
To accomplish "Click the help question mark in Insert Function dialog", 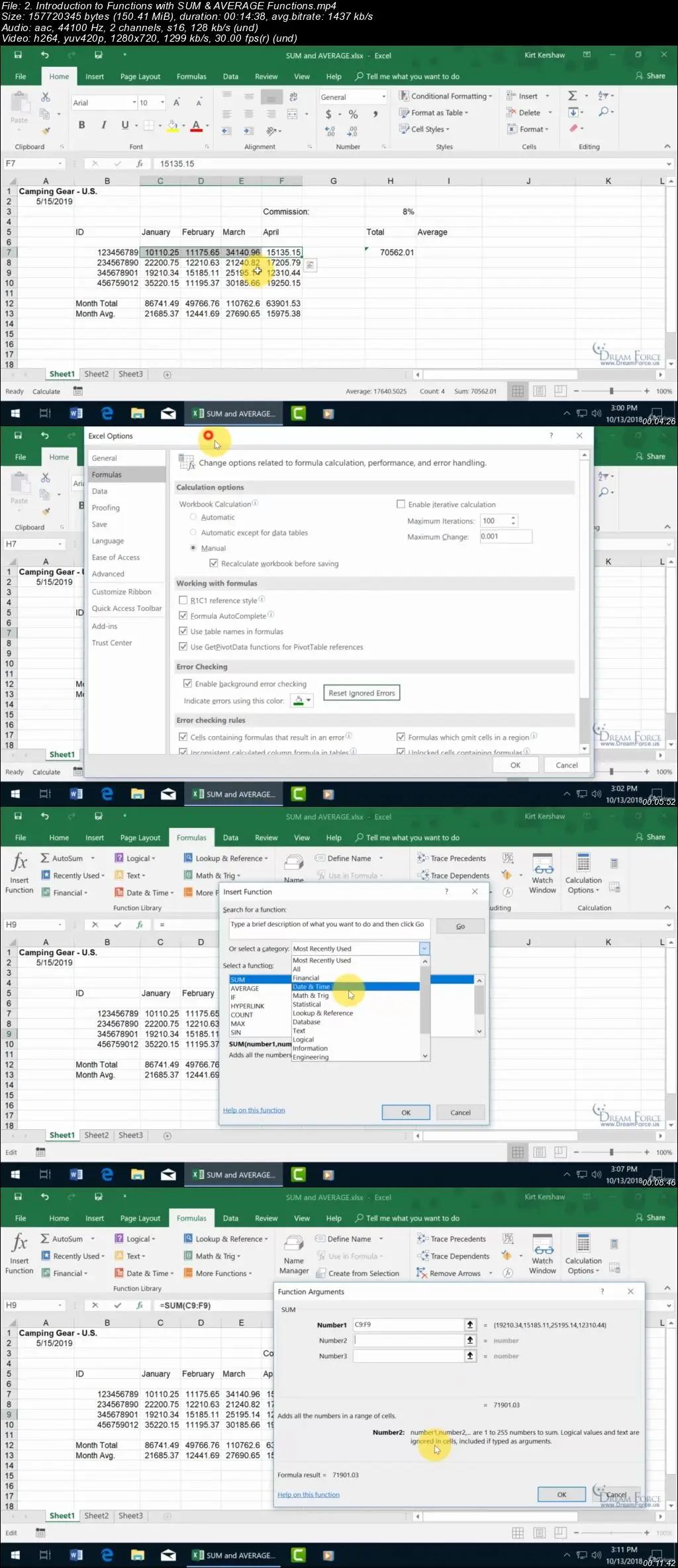I will [x=446, y=892].
